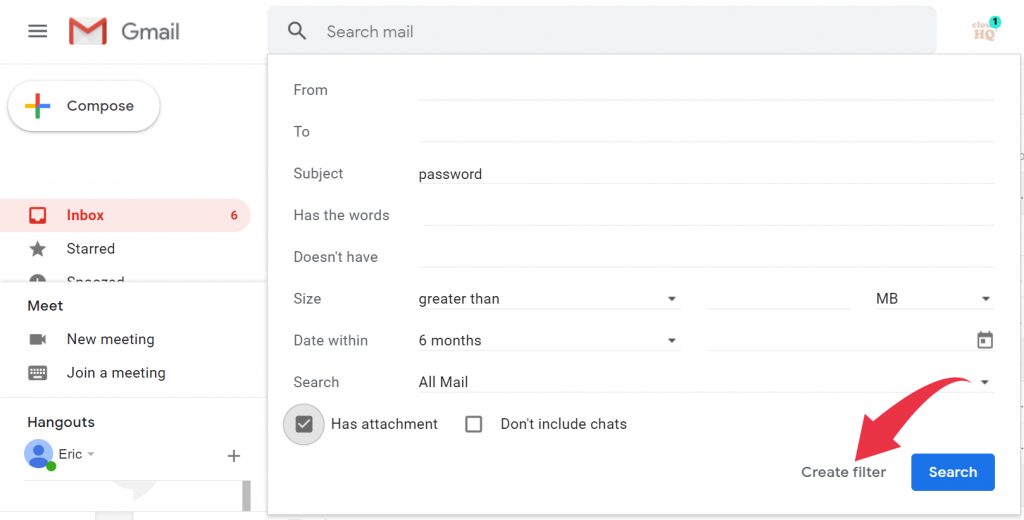This screenshot has width=1024, height=520.
Task: Open the main menu hamburger icon
Action: tap(38, 31)
